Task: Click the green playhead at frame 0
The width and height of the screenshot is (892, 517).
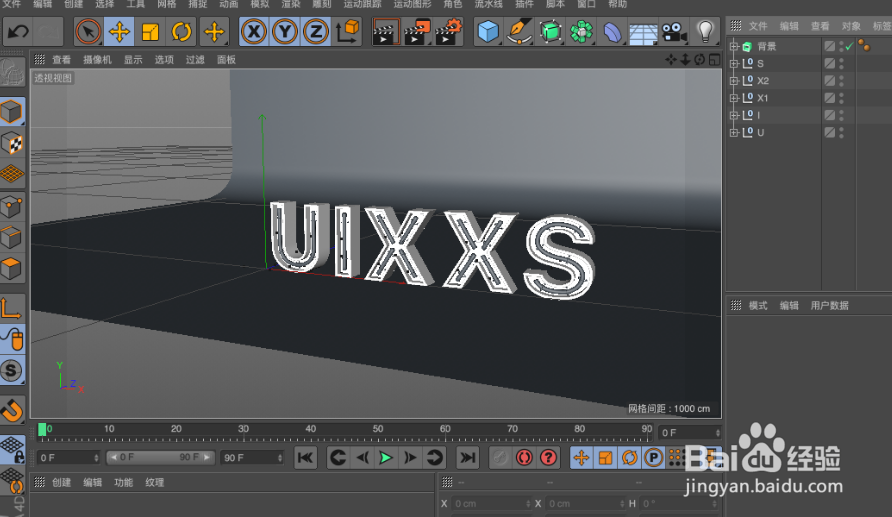Action: click(x=42, y=429)
